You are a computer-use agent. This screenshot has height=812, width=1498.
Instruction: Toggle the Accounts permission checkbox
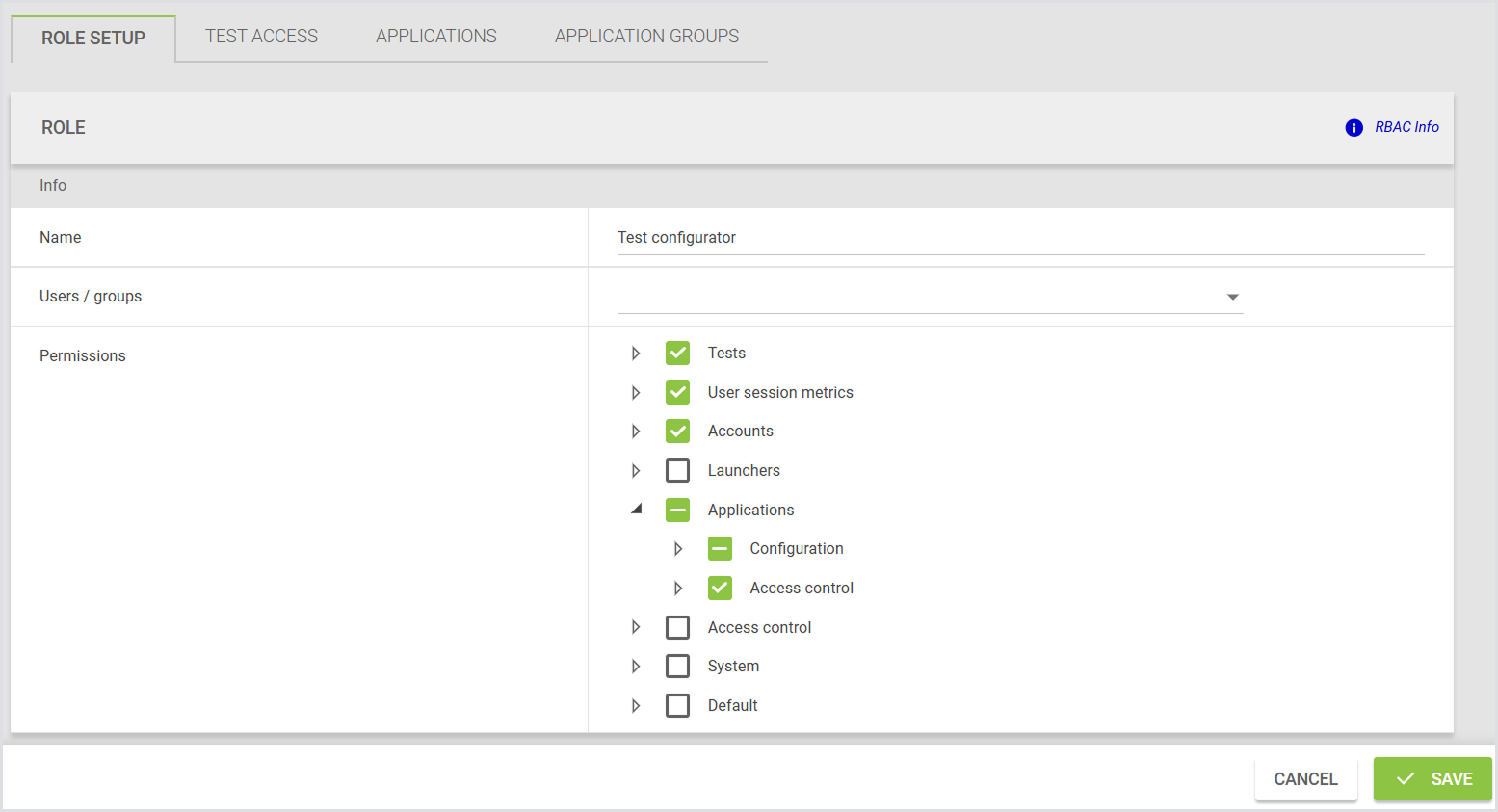[x=677, y=432]
